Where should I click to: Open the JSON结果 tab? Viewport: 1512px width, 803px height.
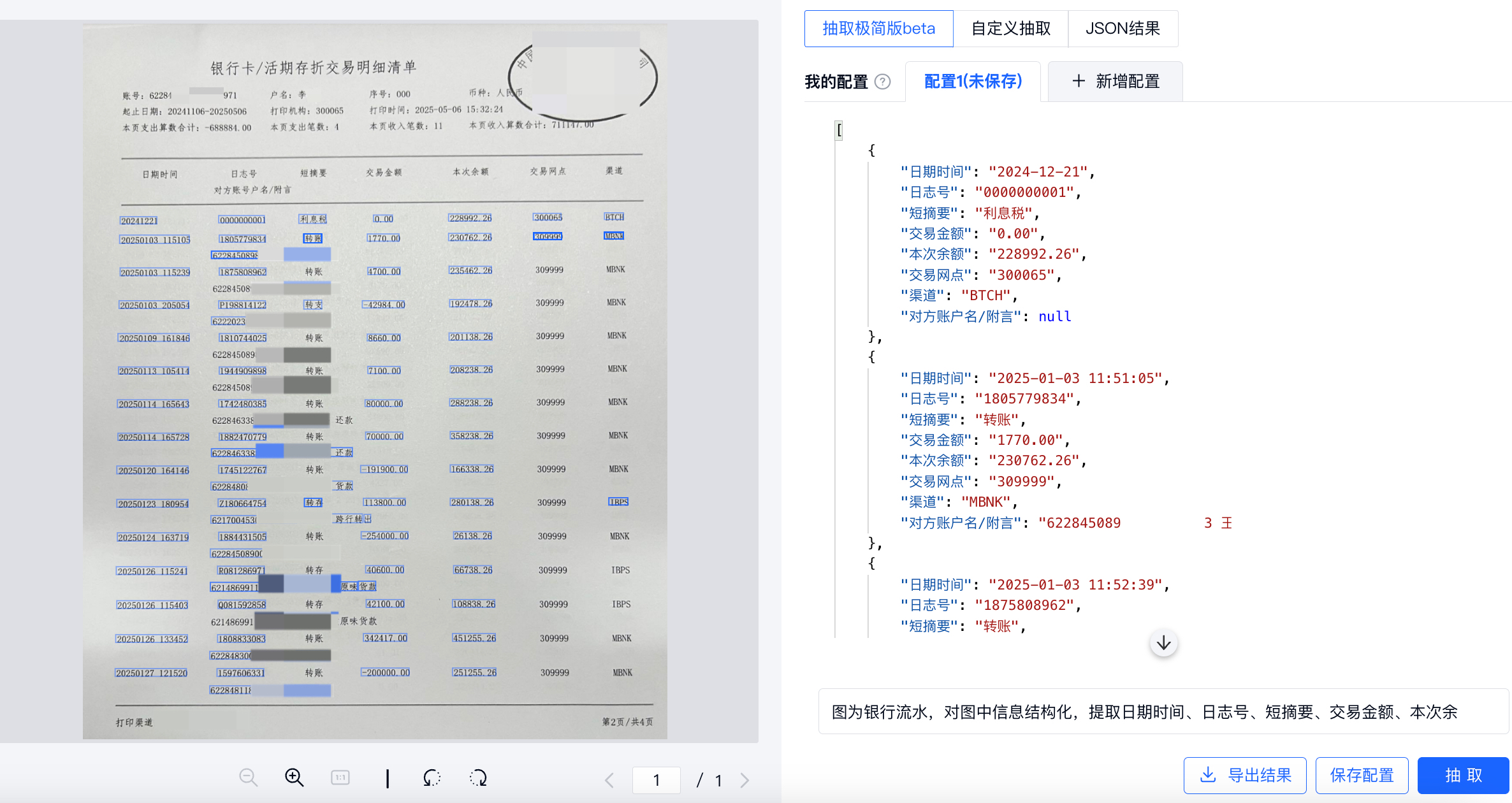point(1123,29)
